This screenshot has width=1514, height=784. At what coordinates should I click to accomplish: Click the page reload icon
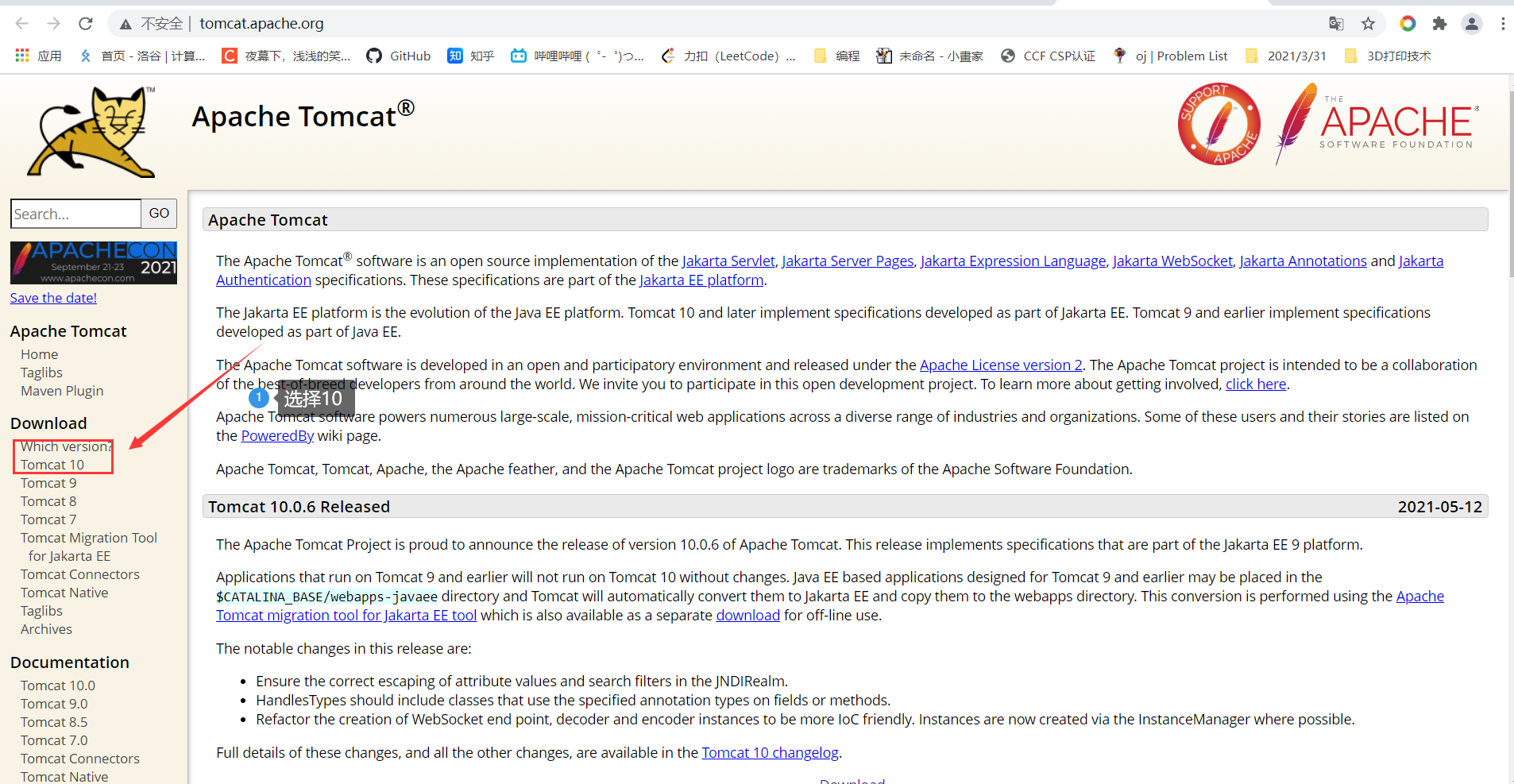[x=85, y=23]
